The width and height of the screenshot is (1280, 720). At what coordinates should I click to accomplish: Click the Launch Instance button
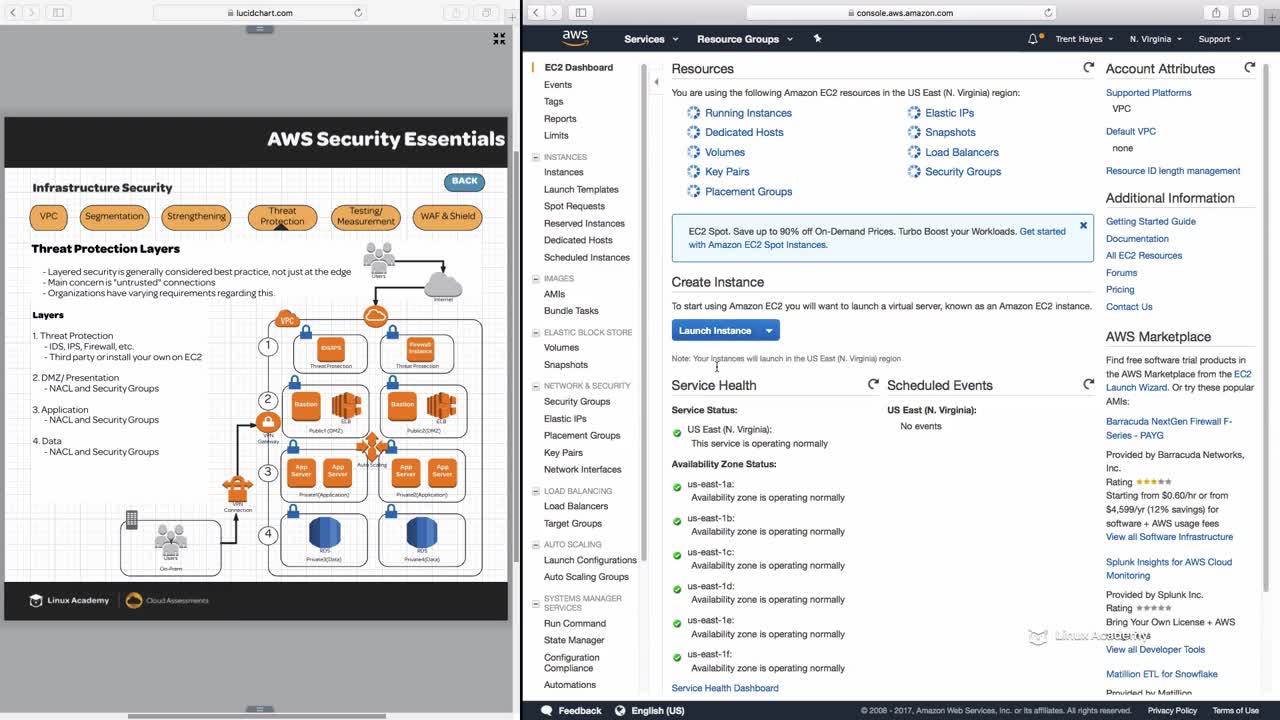pyautogui.click(x=715, y=331)
